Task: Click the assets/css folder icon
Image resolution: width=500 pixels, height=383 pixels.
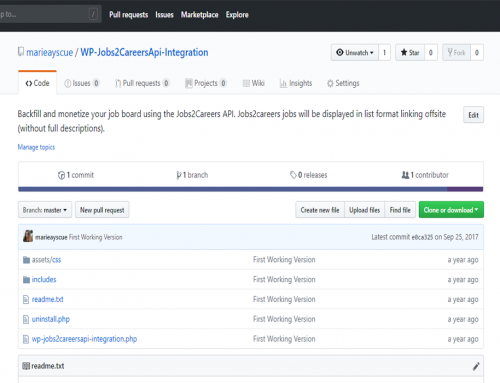Action: pyautogui.click(x=26, y=260)
